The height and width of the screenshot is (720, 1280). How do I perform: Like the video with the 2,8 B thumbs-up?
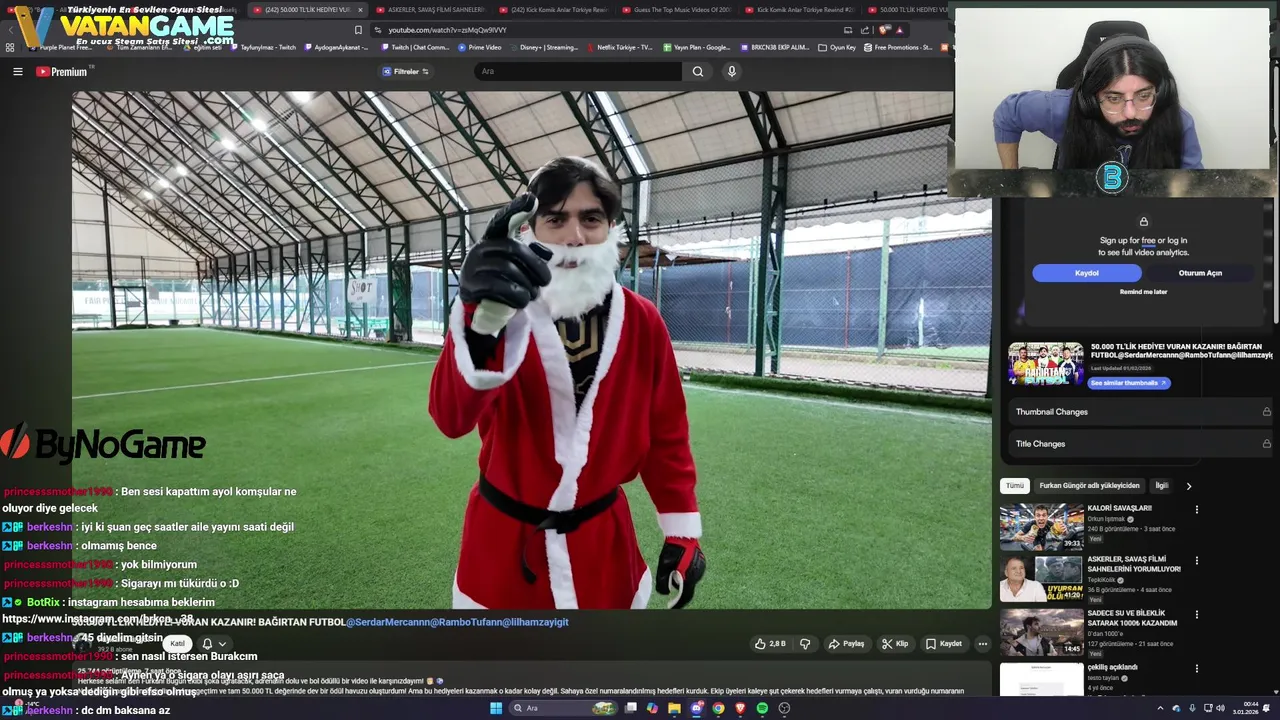coord(770,644)
